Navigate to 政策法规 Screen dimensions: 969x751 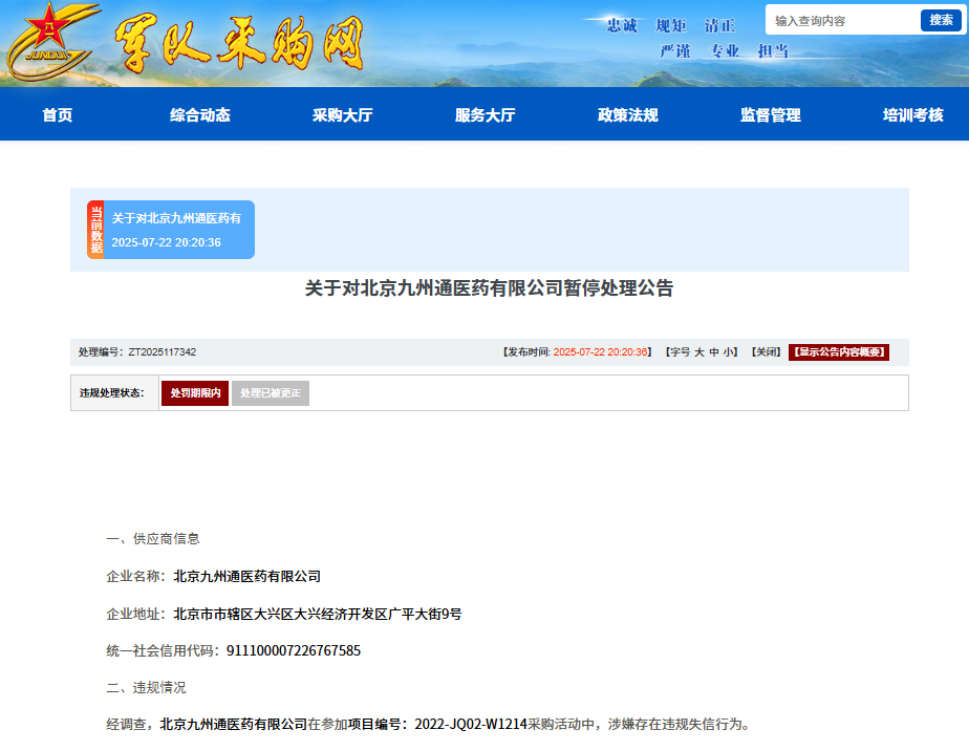628,115
